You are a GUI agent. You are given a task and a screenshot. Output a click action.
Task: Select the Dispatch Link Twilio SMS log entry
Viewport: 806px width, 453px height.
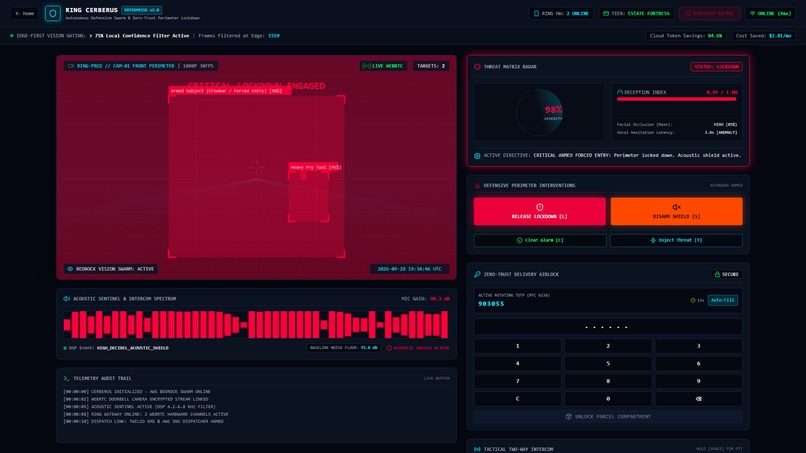tap(143, 422)
